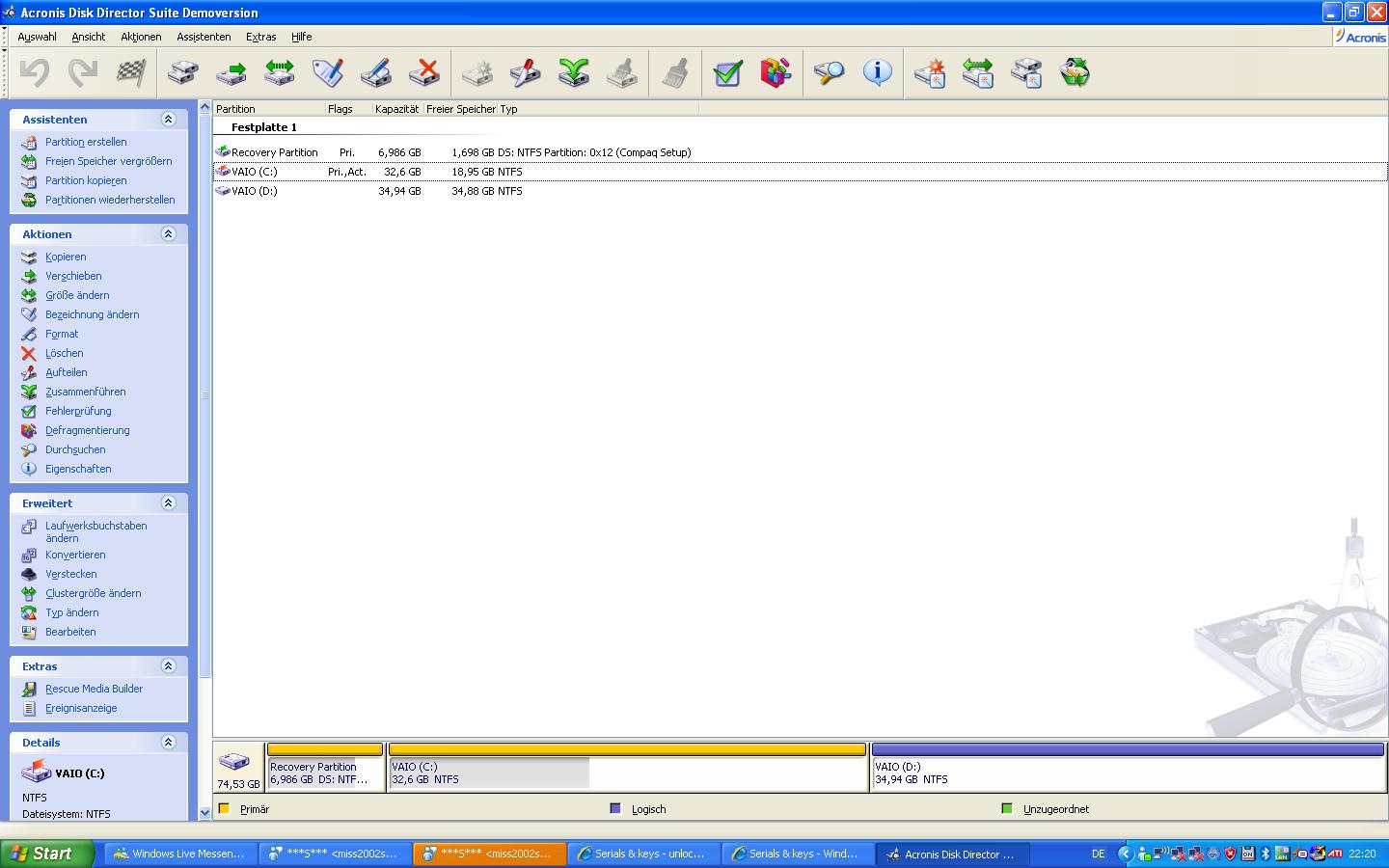Click Zusammenführen in the Aktionen panel
1389x868 pixels.
click(x=85, y=392)
